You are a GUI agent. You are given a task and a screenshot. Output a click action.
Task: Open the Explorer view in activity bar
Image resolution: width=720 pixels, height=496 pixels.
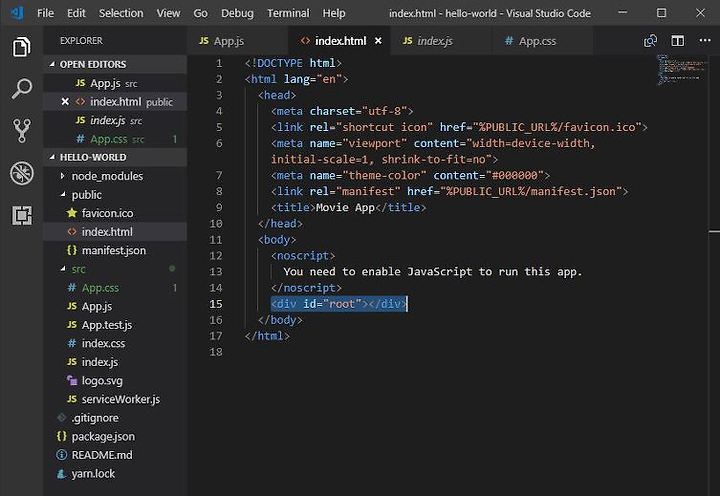pos(22,47)
